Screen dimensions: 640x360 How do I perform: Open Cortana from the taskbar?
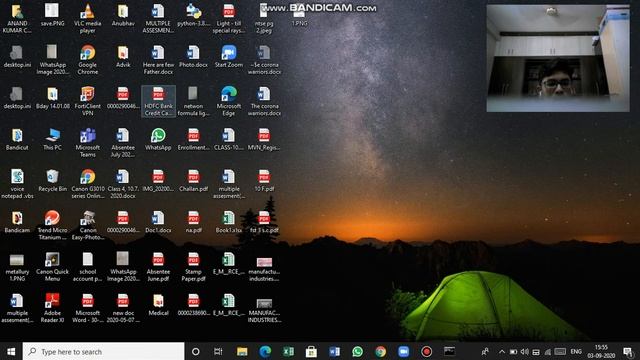(196, 351)
